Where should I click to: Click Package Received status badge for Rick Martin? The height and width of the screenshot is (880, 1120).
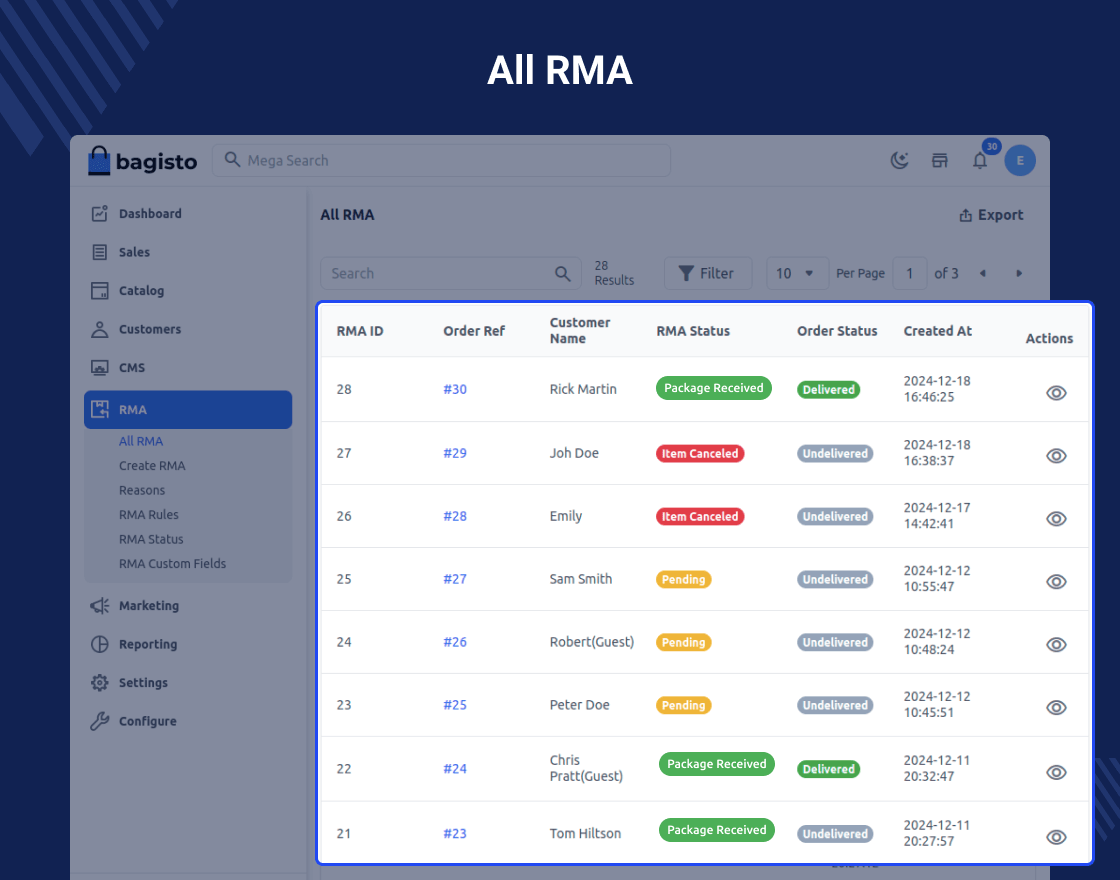713,388
